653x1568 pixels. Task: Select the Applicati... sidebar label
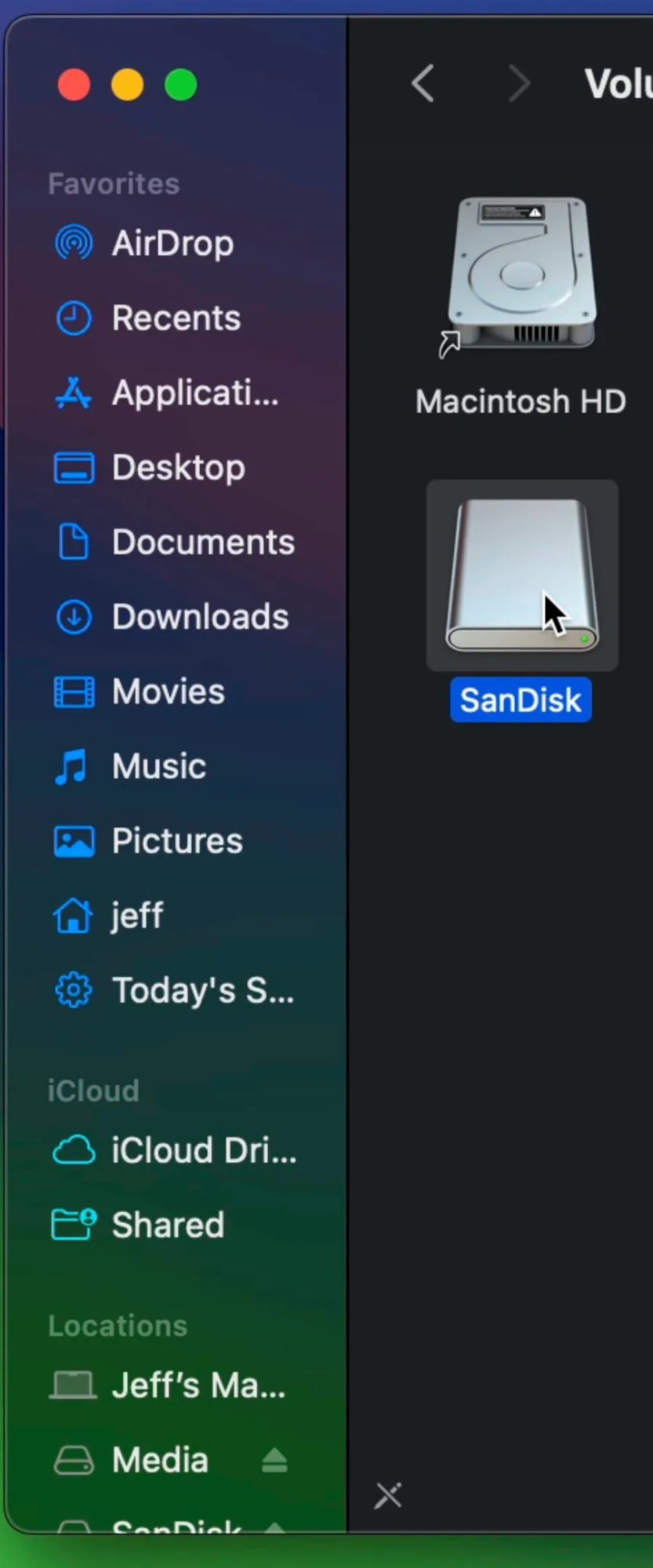pos(195,393)
